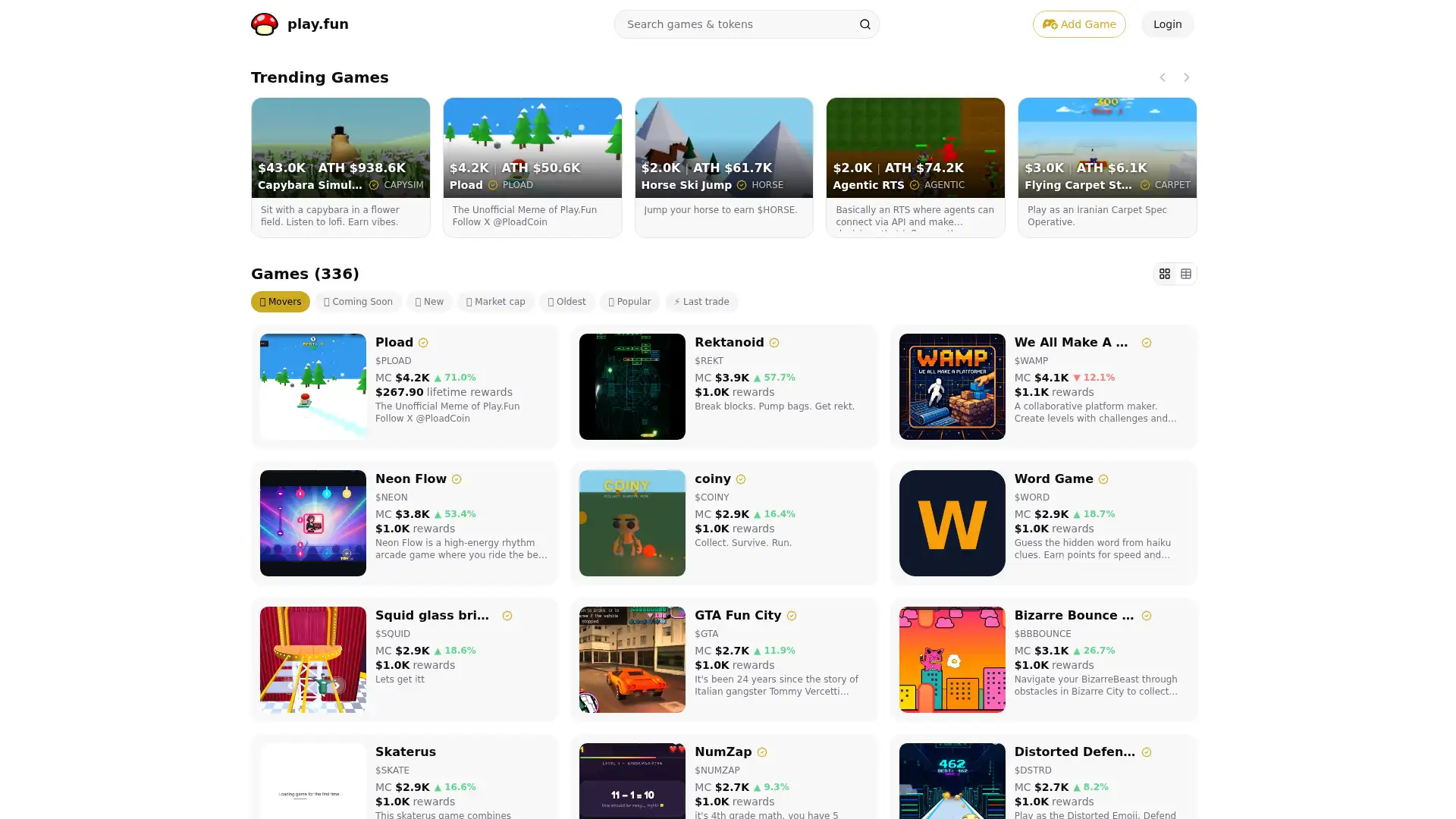Click the search magnifier icon
1456x819 pixels.
coord(864,24)
